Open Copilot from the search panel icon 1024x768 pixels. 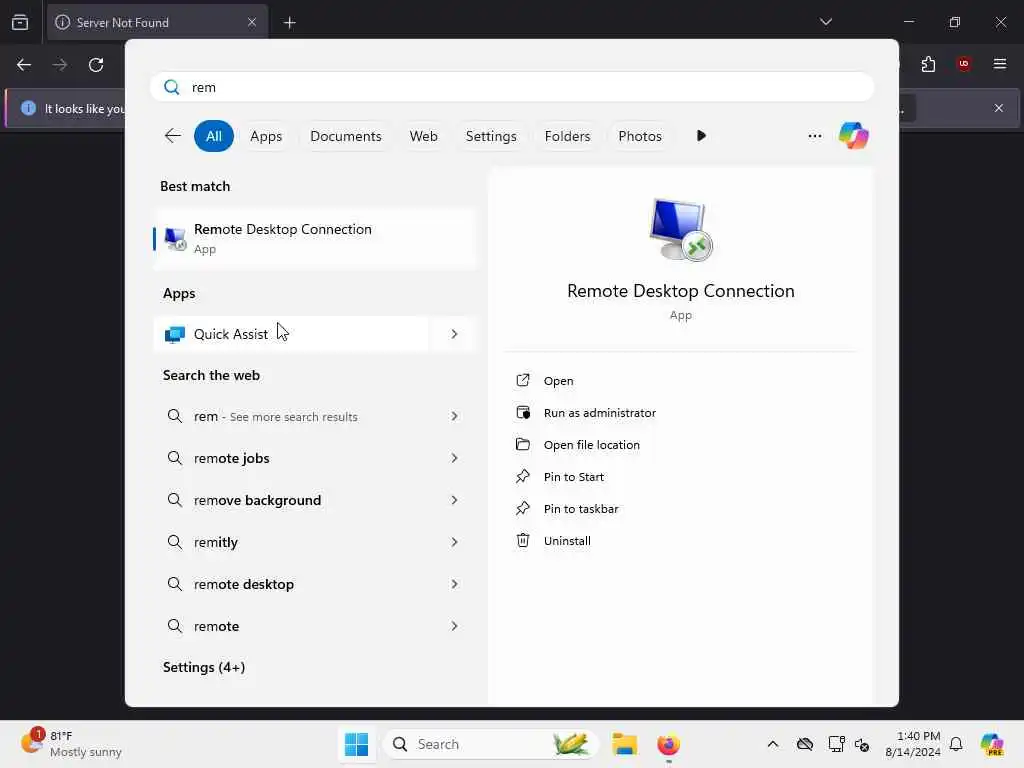(x=854, y=136)
